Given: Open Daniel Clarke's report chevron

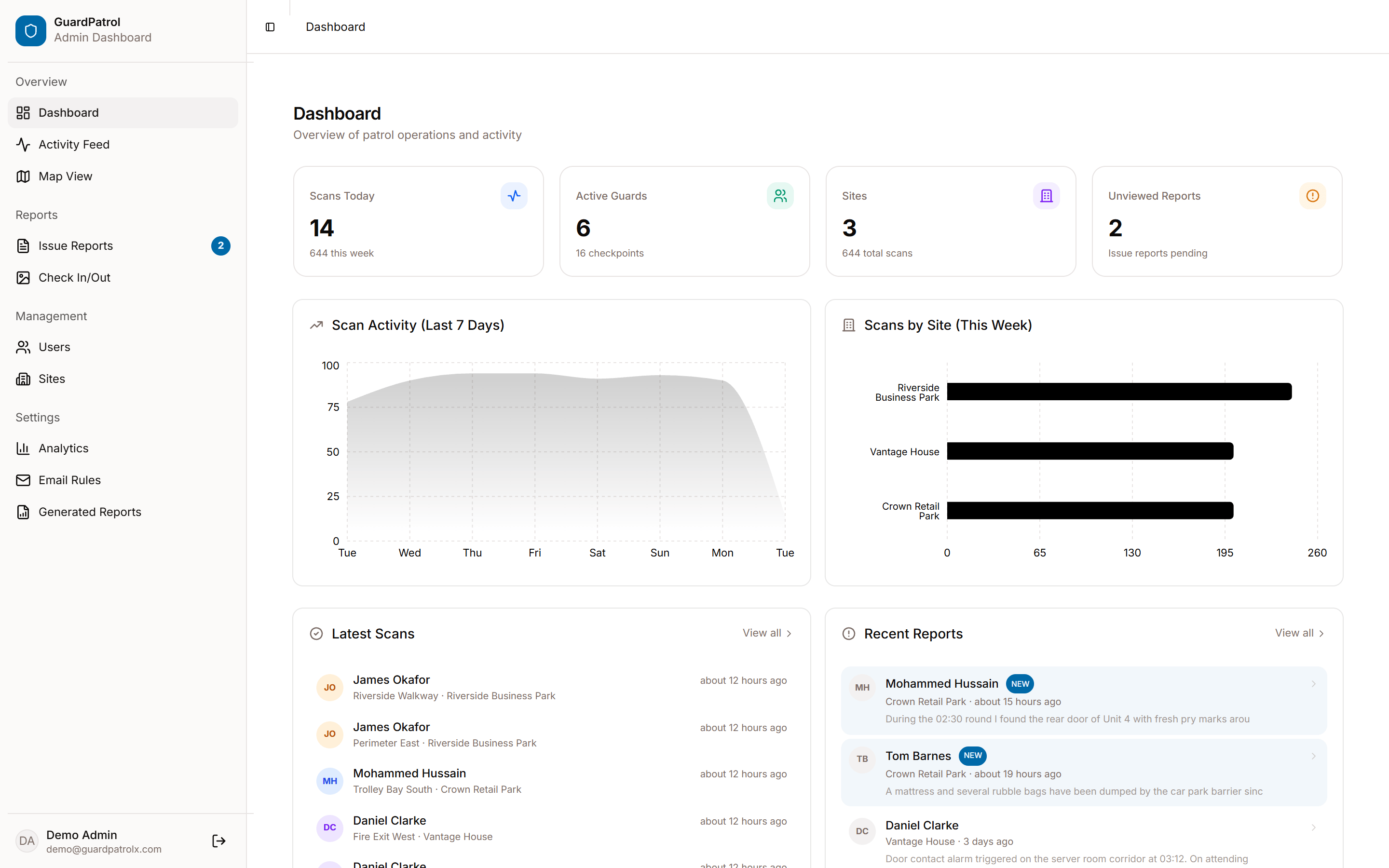Looking at the screenshot, I should 1313,827.
